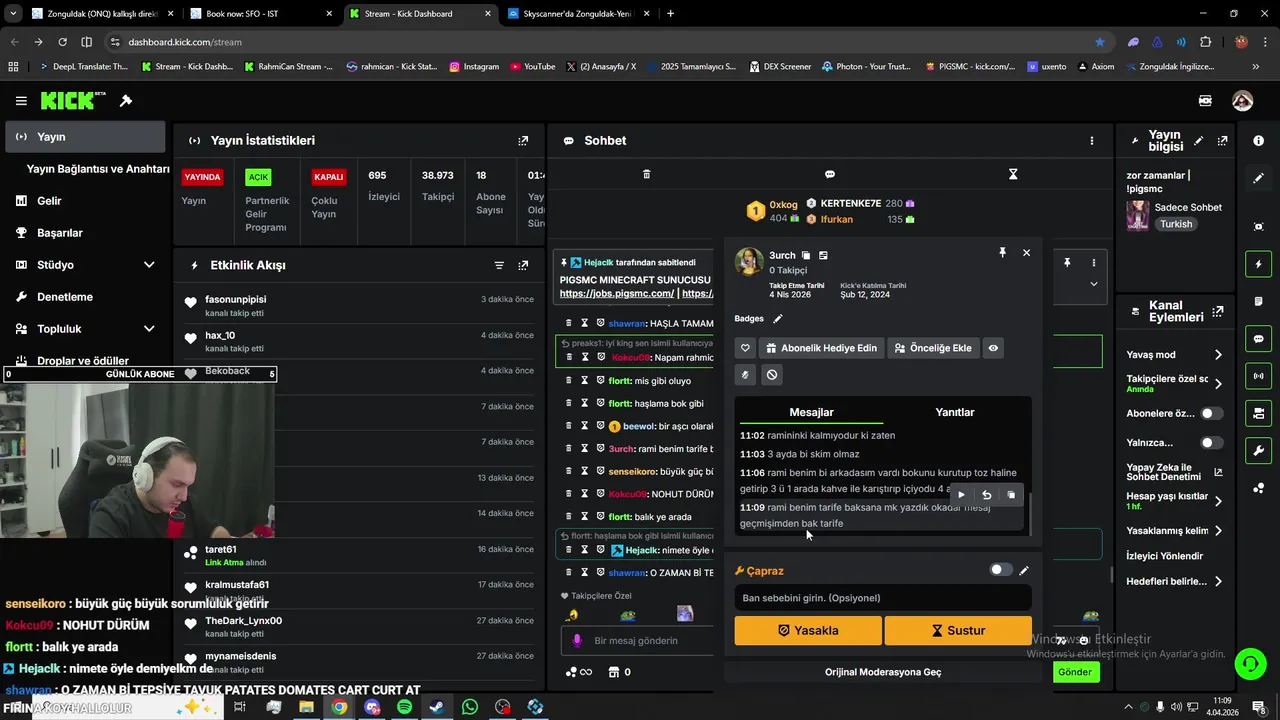1280x720 pixels.
Task: Switch to the Book now: SFO - IST browser tab
Action: [x=259, y=14]
